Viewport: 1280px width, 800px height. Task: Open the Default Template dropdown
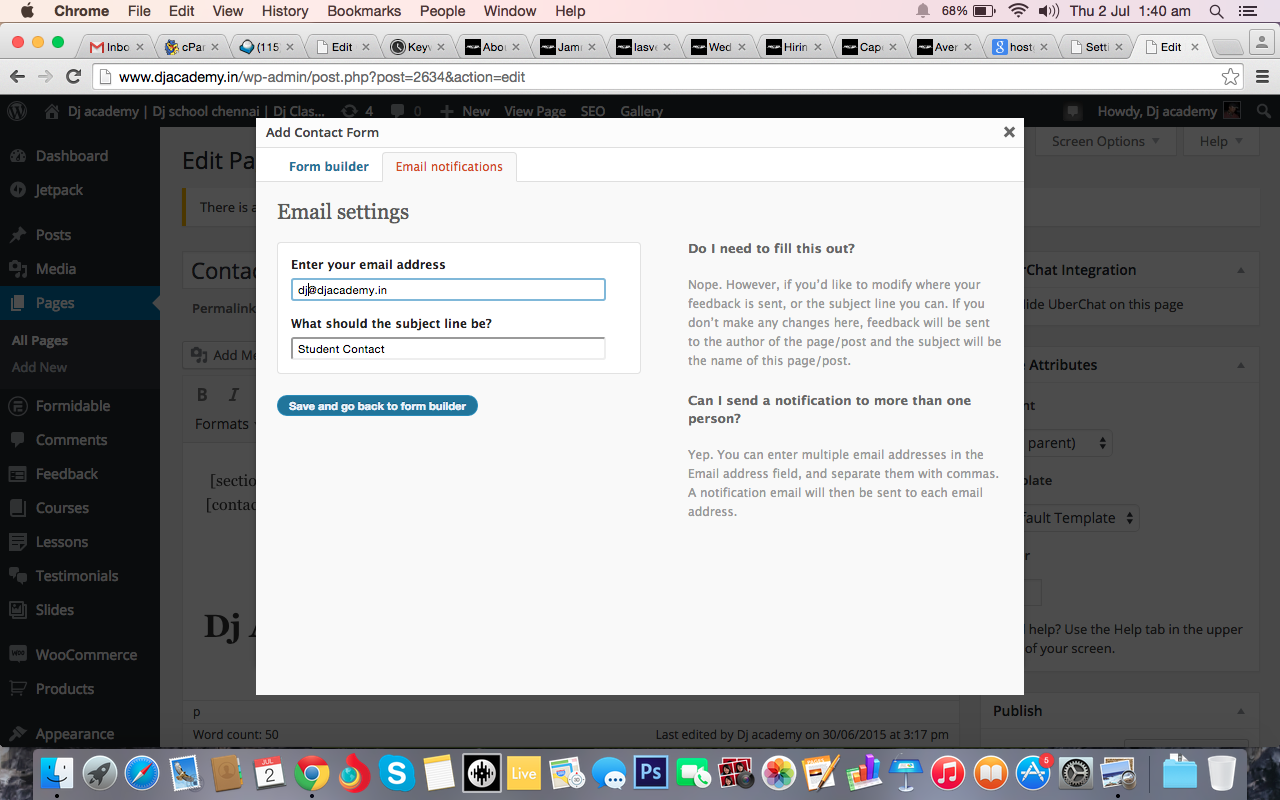pyautogui.click(x=1081, y=518)
